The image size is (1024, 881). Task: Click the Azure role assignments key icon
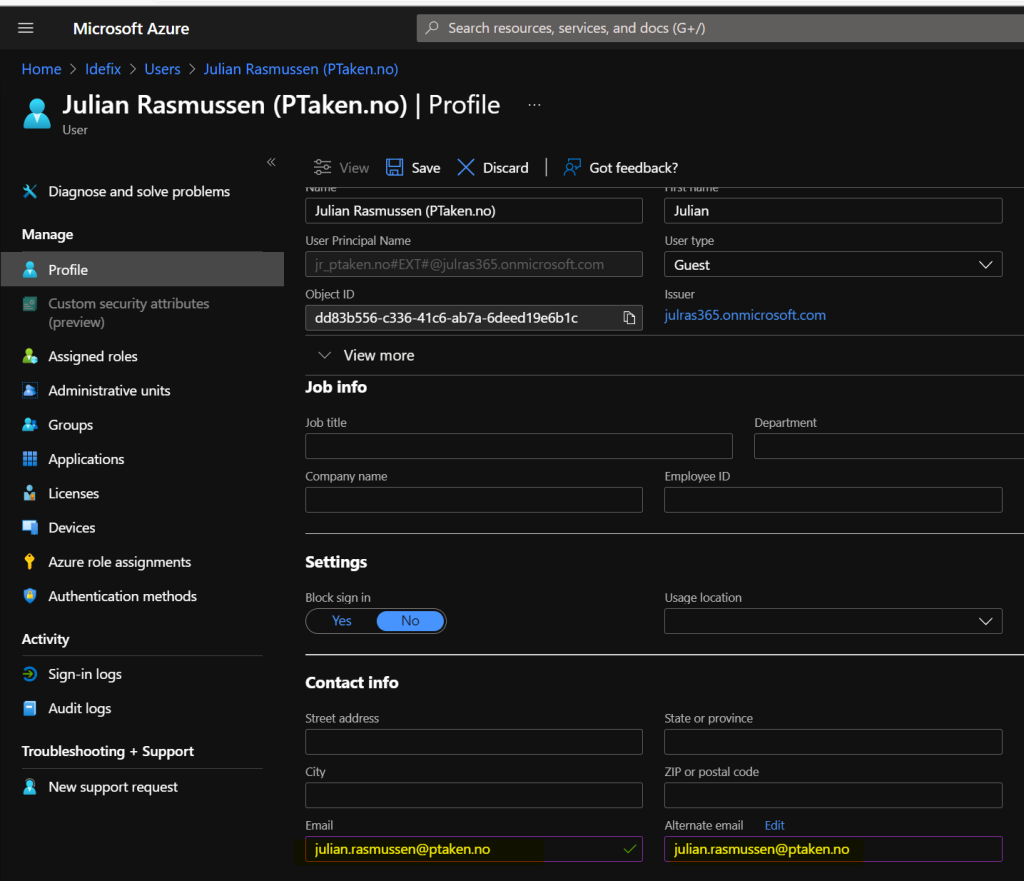(29, 562)
